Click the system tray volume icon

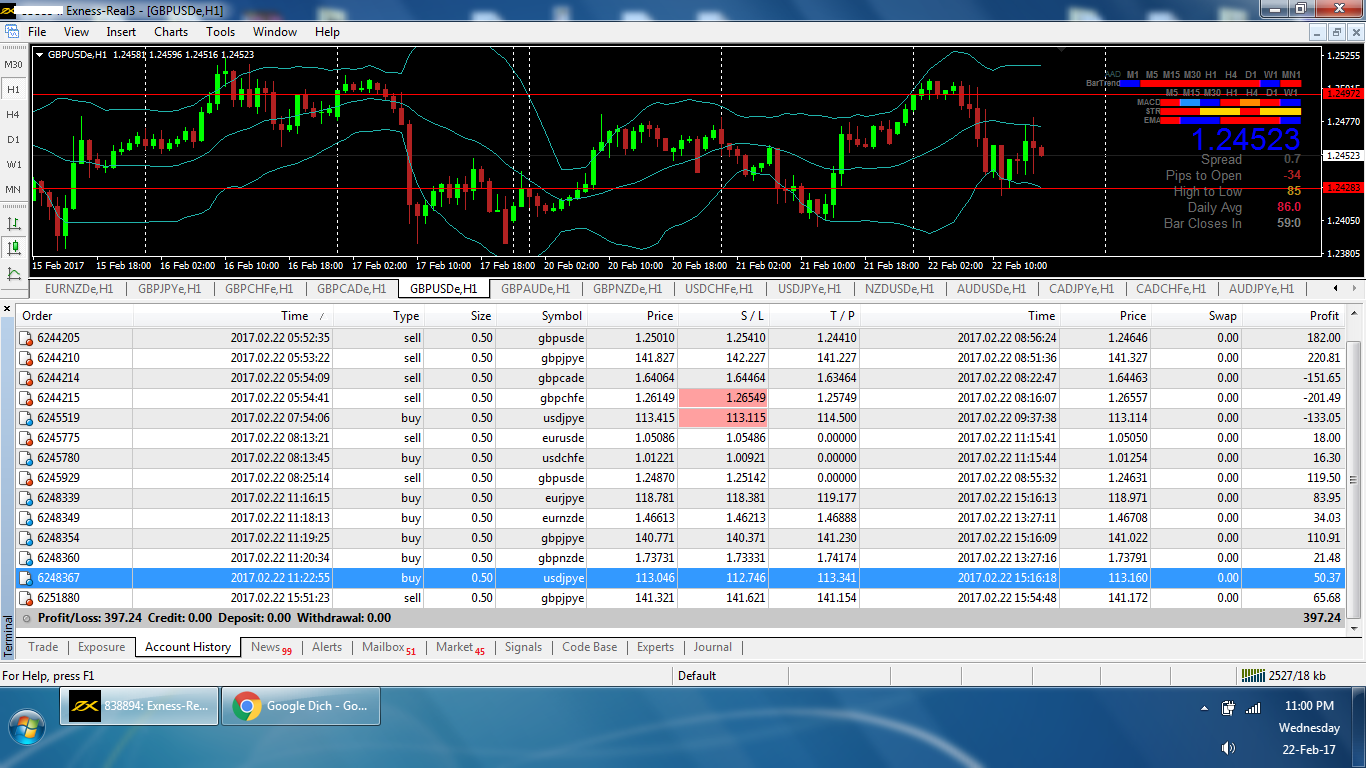pos(1227,748)
